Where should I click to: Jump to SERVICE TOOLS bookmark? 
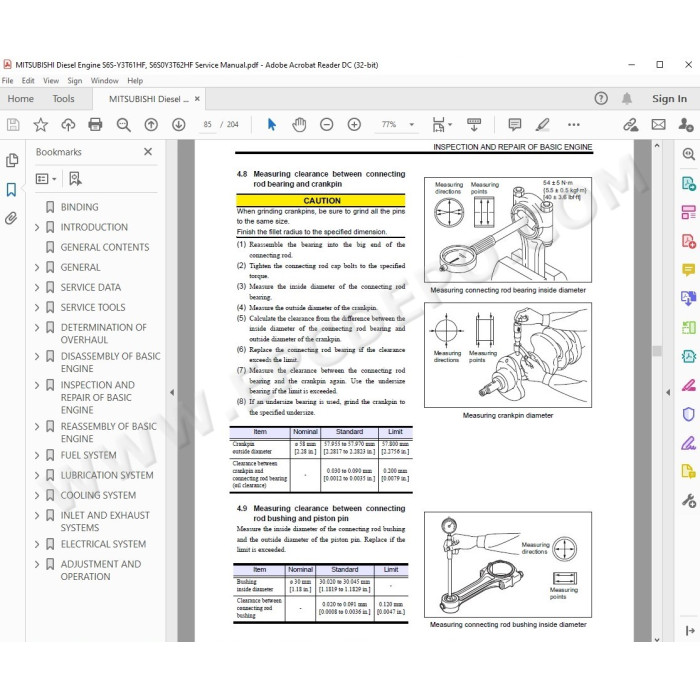coord(93,308)
